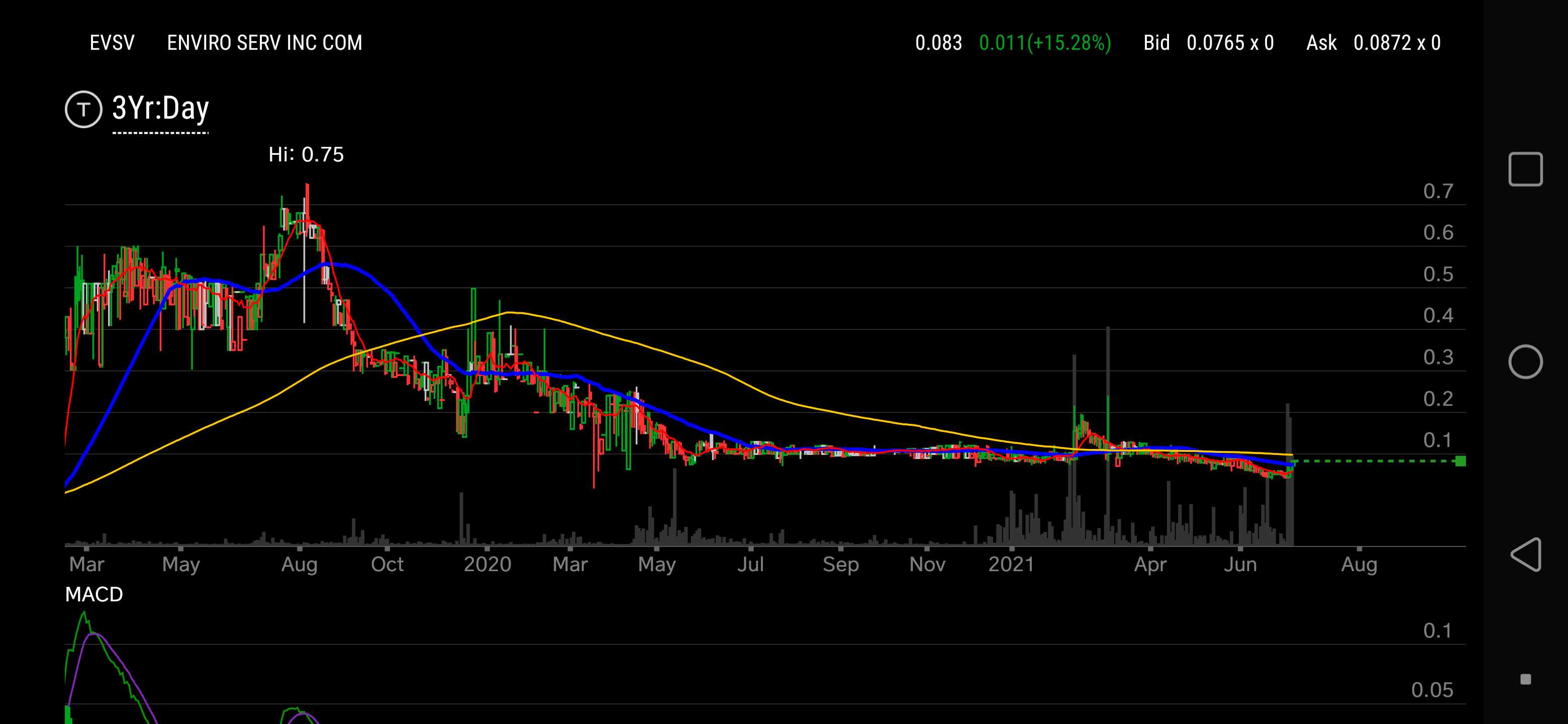The image size is (1568, 724).
Task: Tap the Oct date axis label
Action: pos(387,565)
